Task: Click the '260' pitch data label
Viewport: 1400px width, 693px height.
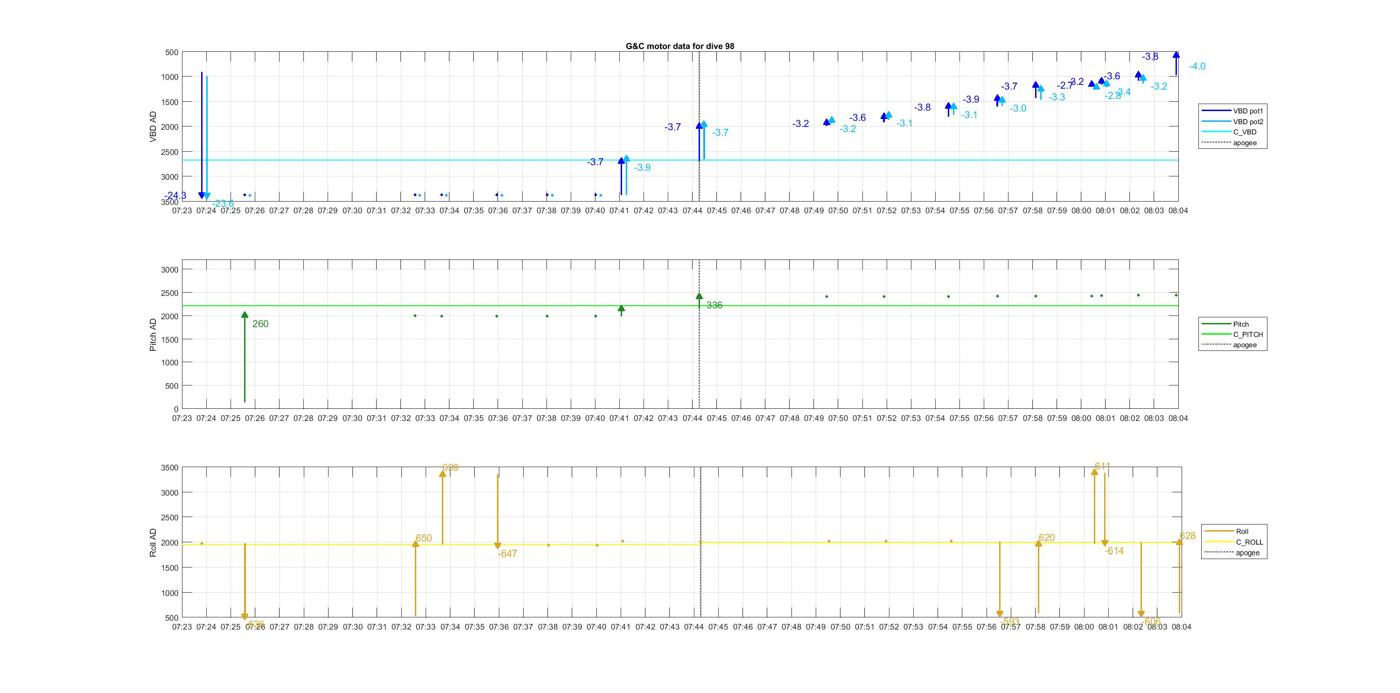Action: pos(260,324)
